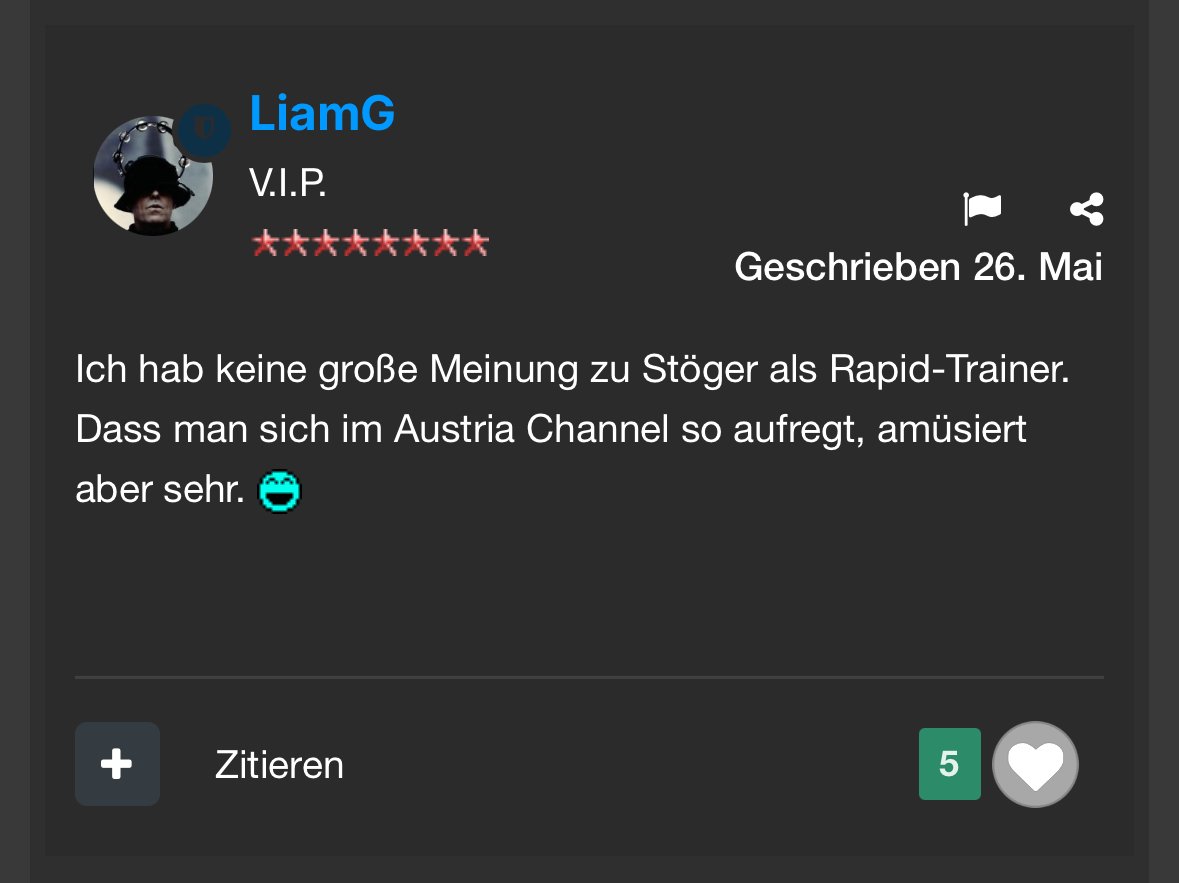Viewport: 1179px width, 883px height.
Task: Quote the post via Zitieren
Action: coord(279,765)
